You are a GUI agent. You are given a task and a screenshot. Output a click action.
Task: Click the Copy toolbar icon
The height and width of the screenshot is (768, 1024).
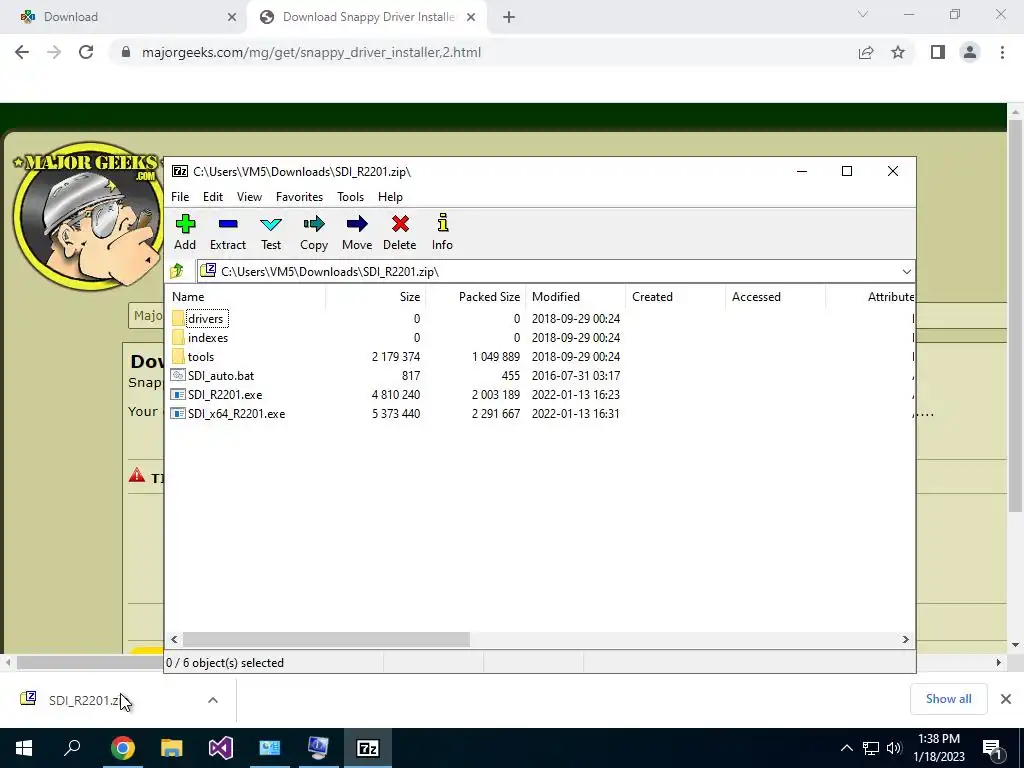coord(313,224)
